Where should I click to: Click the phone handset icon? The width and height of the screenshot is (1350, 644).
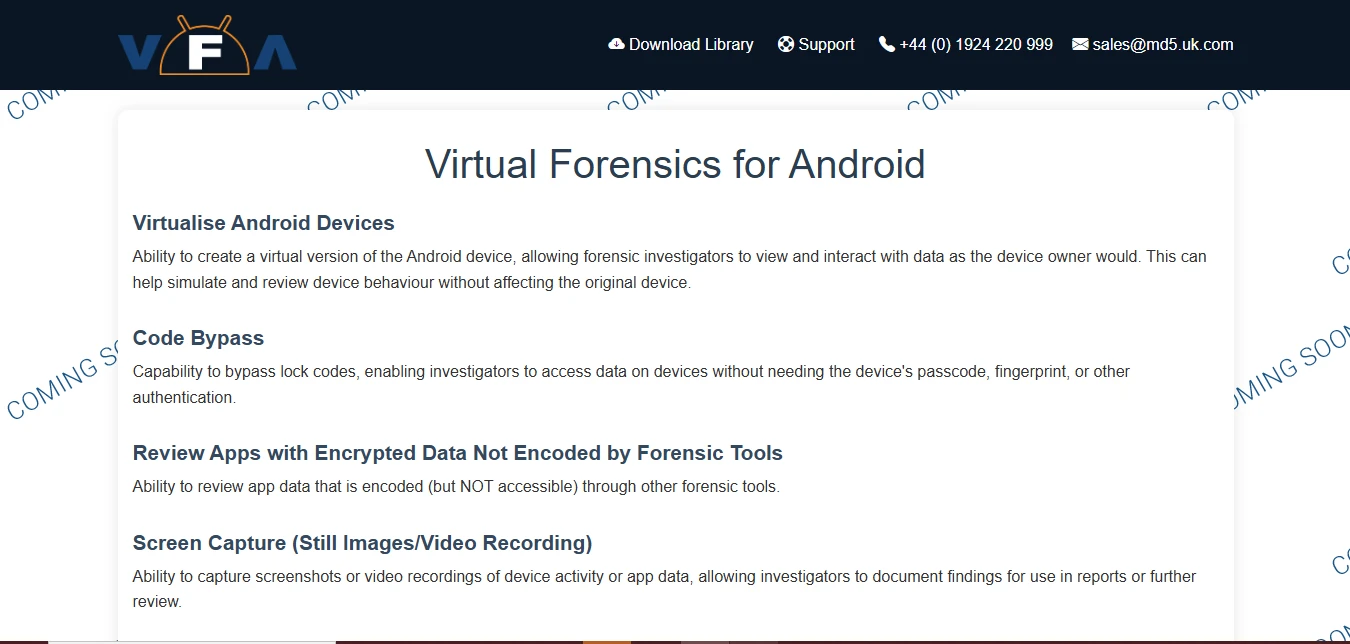coord(886,44)
